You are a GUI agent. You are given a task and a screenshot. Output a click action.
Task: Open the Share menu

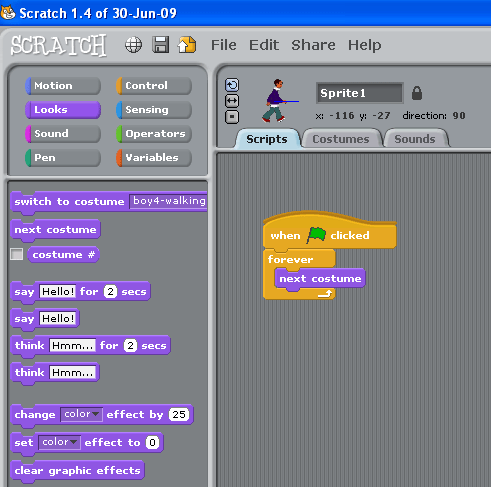coord(313,45)
